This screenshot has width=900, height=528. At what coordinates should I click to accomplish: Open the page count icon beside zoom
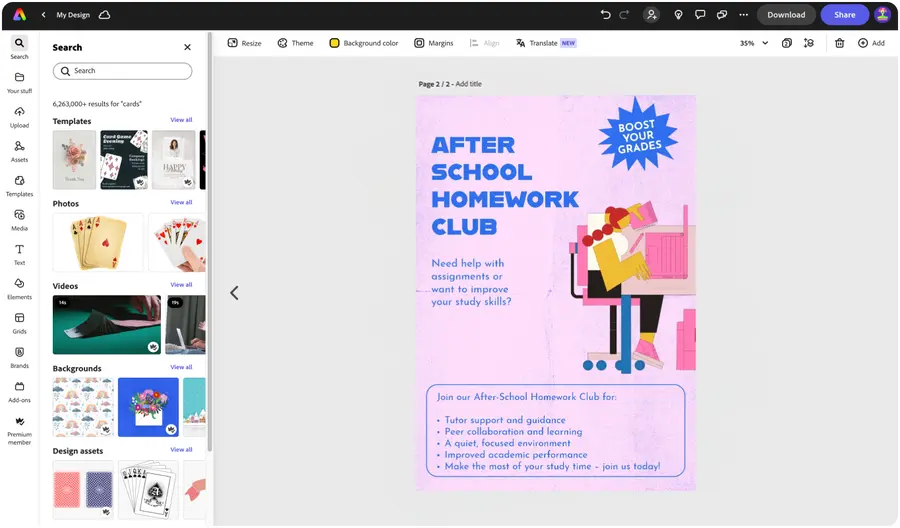(787, 43)
